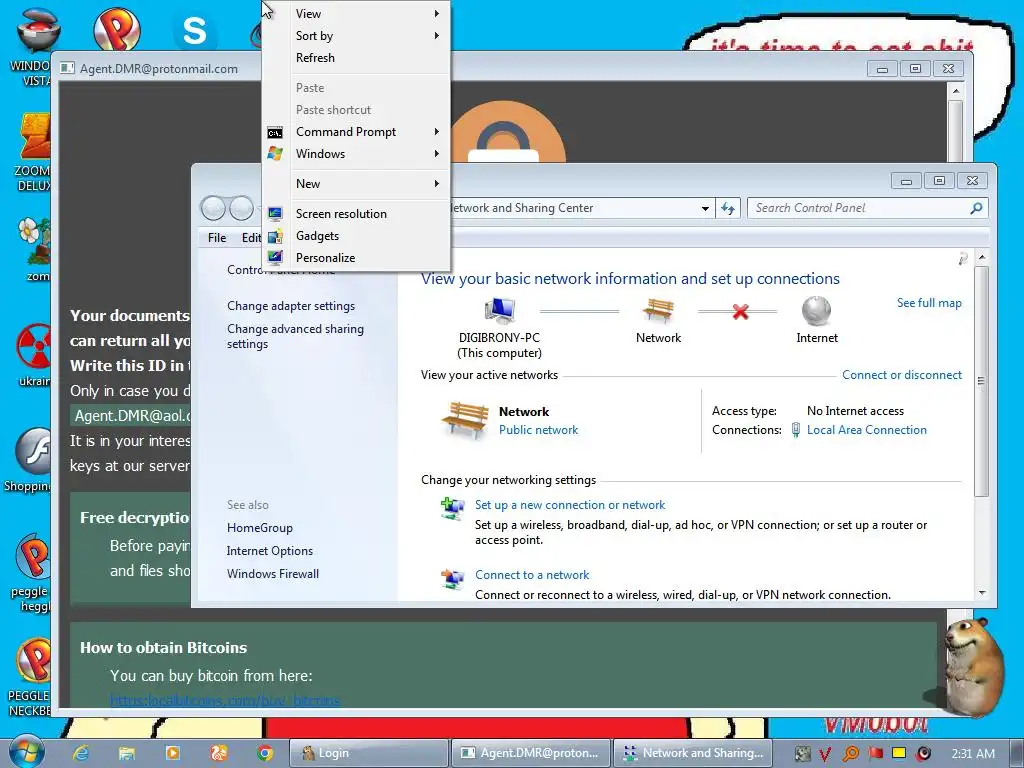Open the View submenu in context menu
1024x768 pixels.
point(356,13)
